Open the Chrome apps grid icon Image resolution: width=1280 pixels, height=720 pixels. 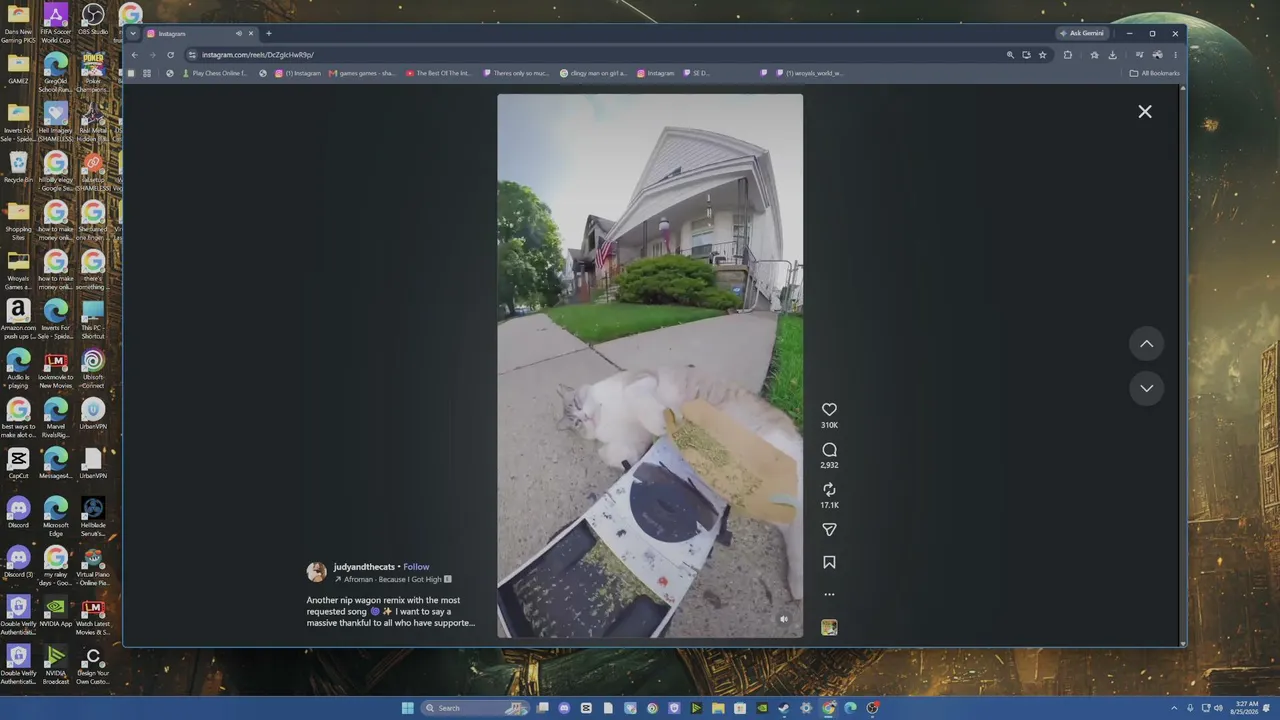coord(147,73)
